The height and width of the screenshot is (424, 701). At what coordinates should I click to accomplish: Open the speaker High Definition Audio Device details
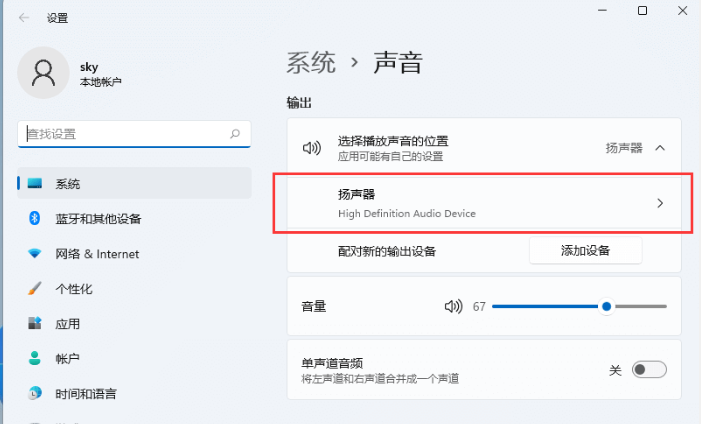(x=484, y=204)
